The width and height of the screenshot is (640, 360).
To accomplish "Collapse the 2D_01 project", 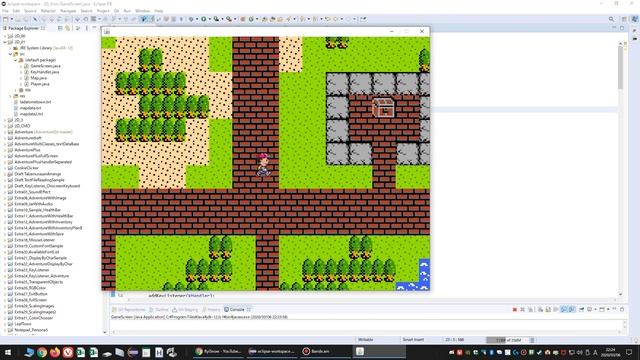I will click(x=5, y=42).
